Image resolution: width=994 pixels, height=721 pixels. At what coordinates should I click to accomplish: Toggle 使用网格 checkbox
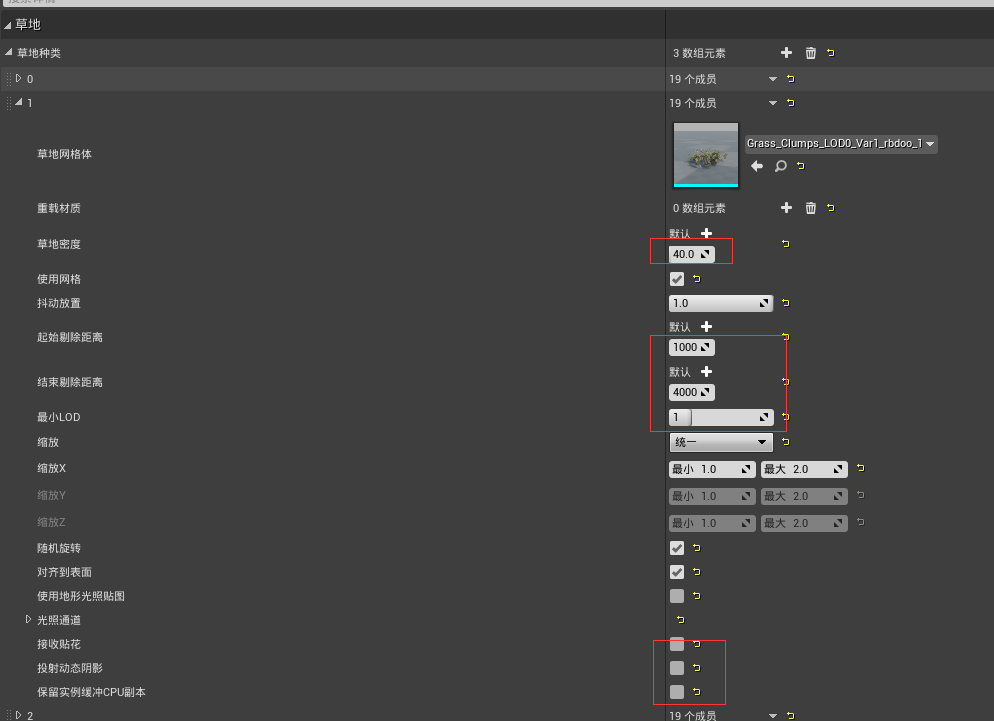pyautogui.click(x=677, y=279)
